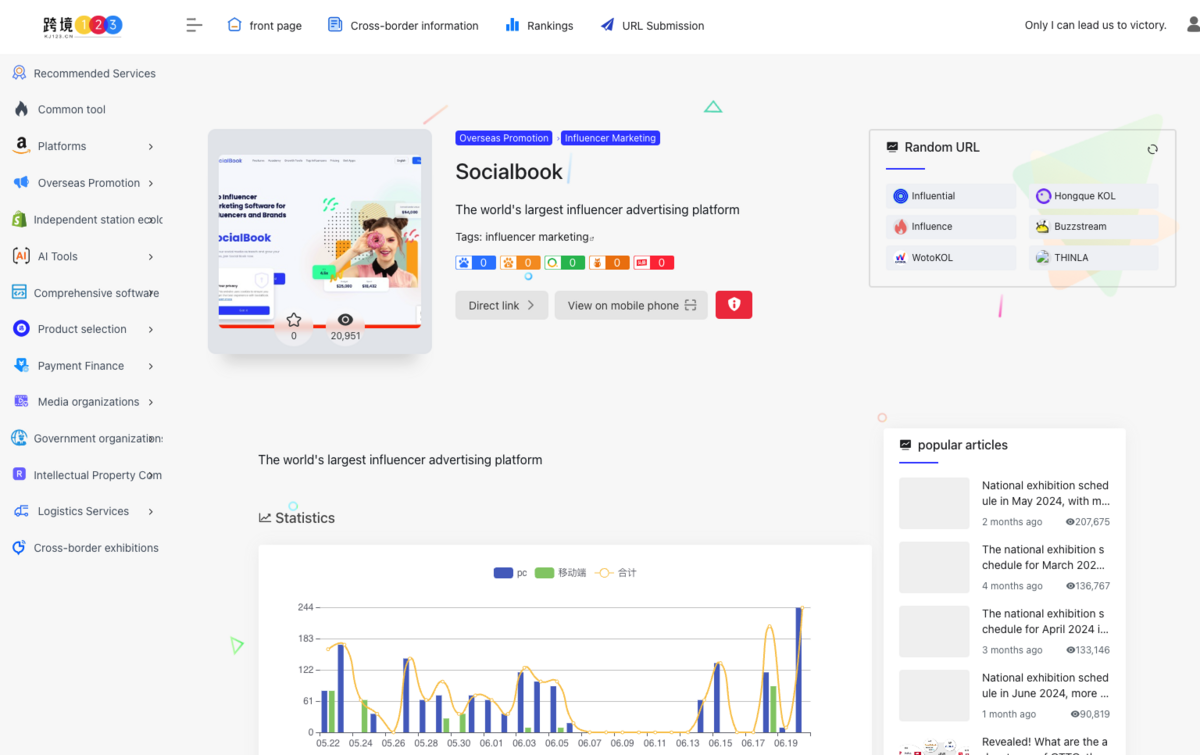The image size is (1200, 755).
Task: Switch to the Rankings tab
Action: (x=539, y=25)
